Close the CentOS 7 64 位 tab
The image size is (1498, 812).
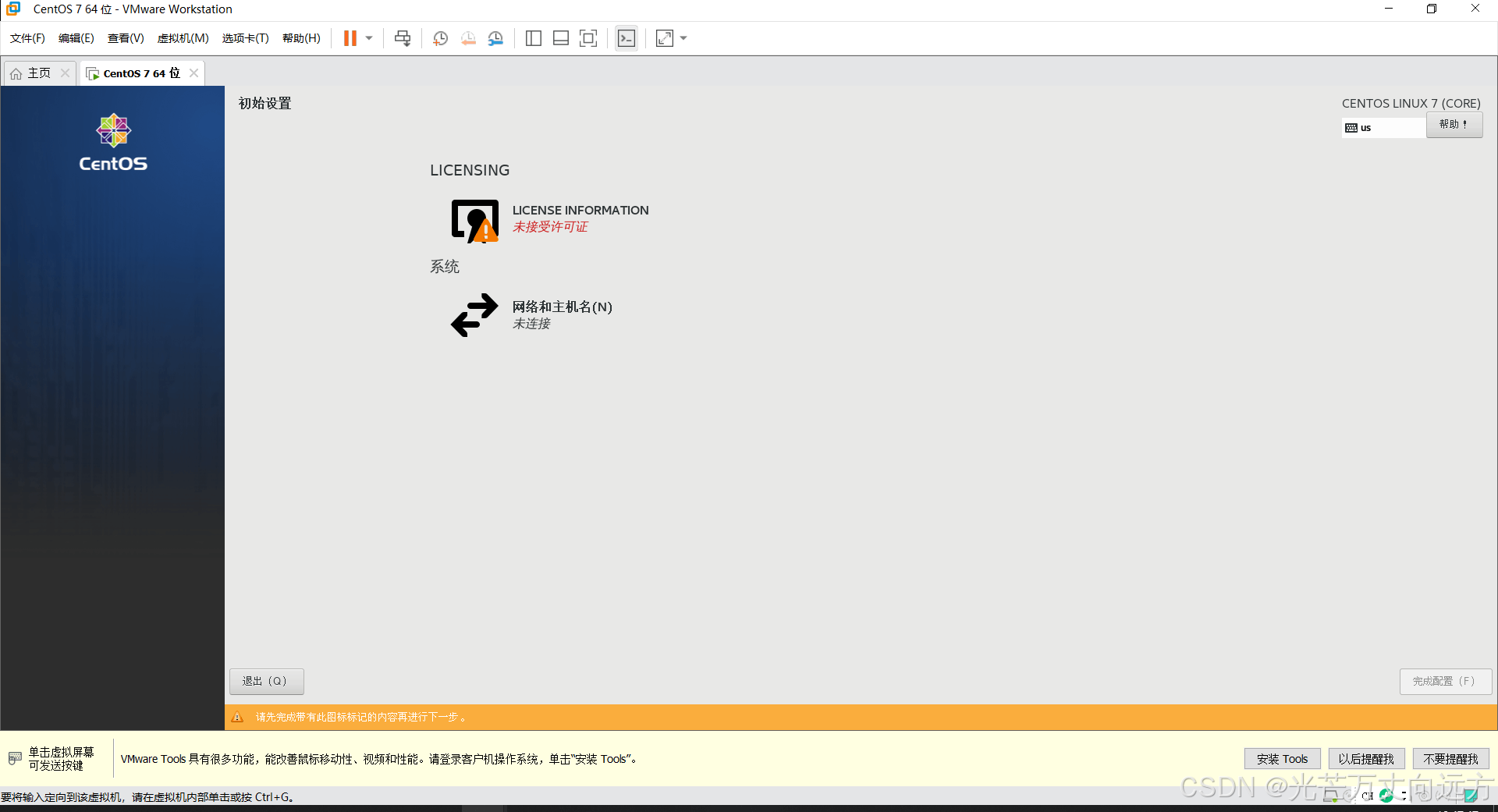[x=194, y=73]
